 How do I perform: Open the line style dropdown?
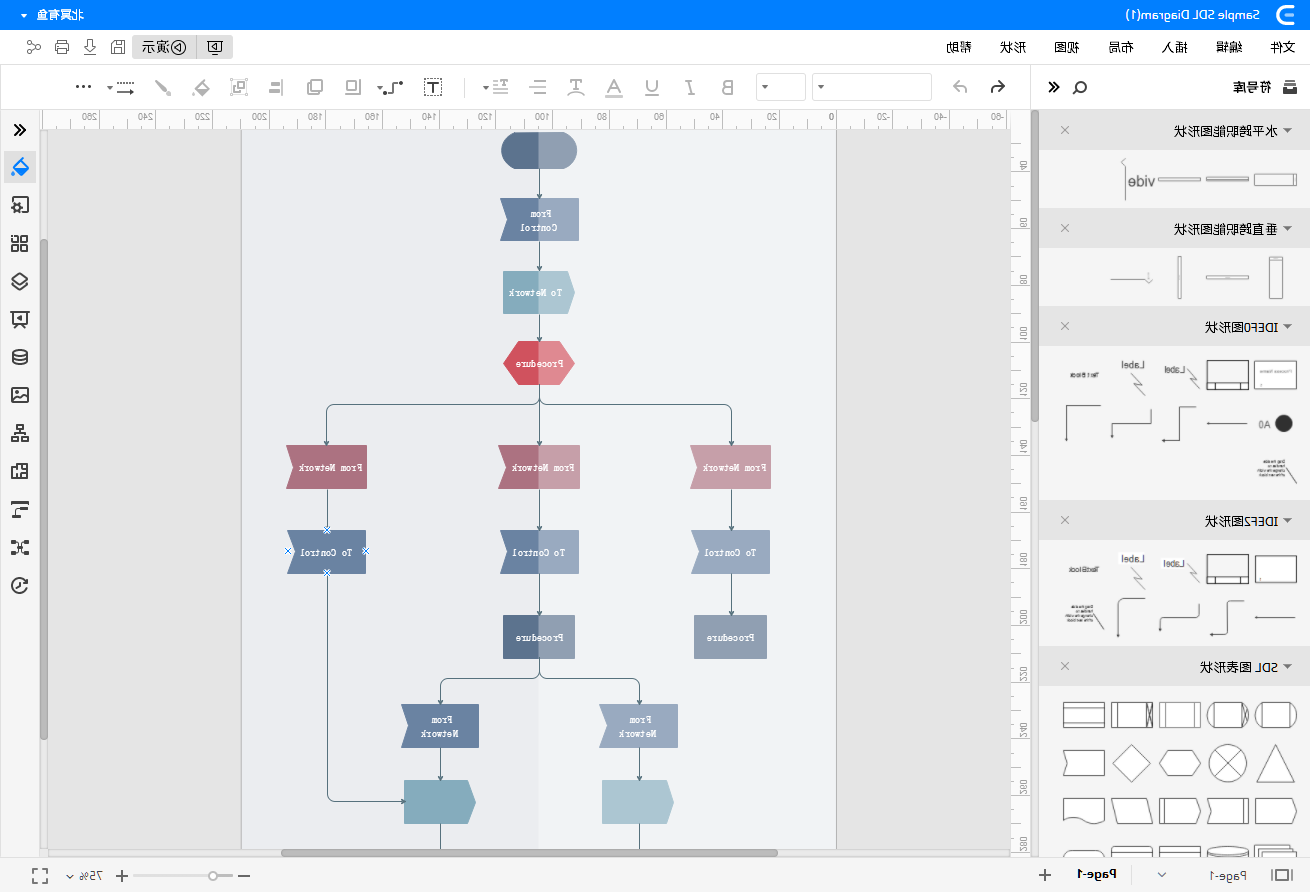tap(122, 87)
